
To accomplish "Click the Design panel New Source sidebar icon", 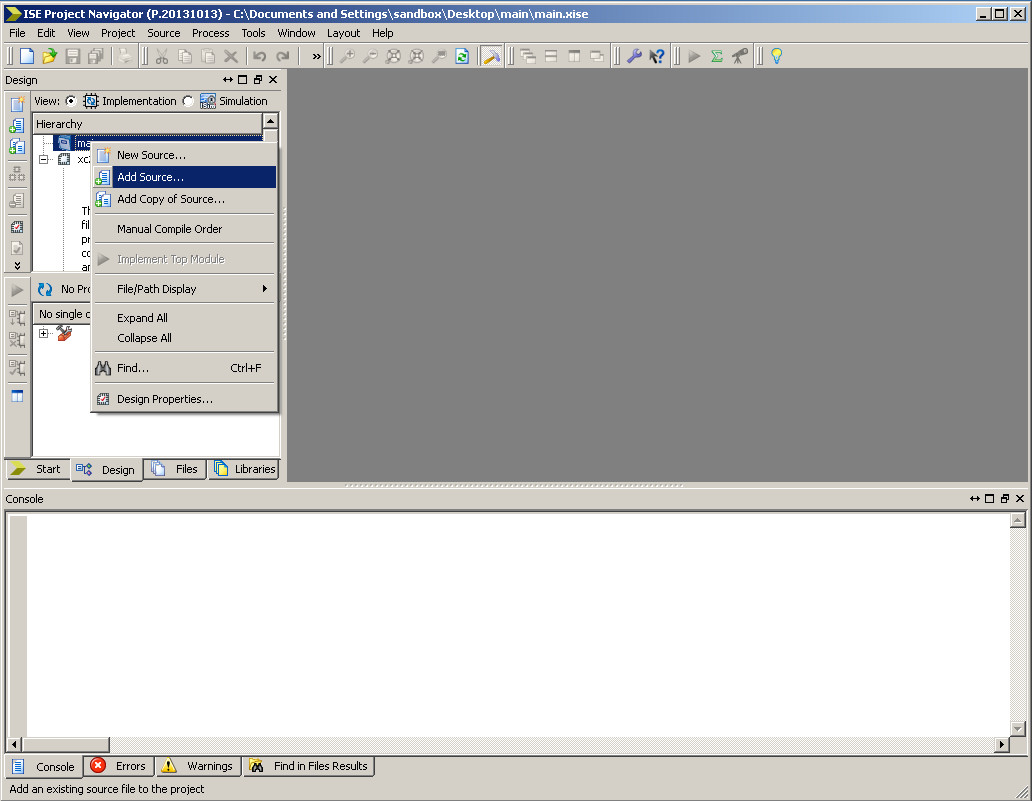I will pos(17,104).
